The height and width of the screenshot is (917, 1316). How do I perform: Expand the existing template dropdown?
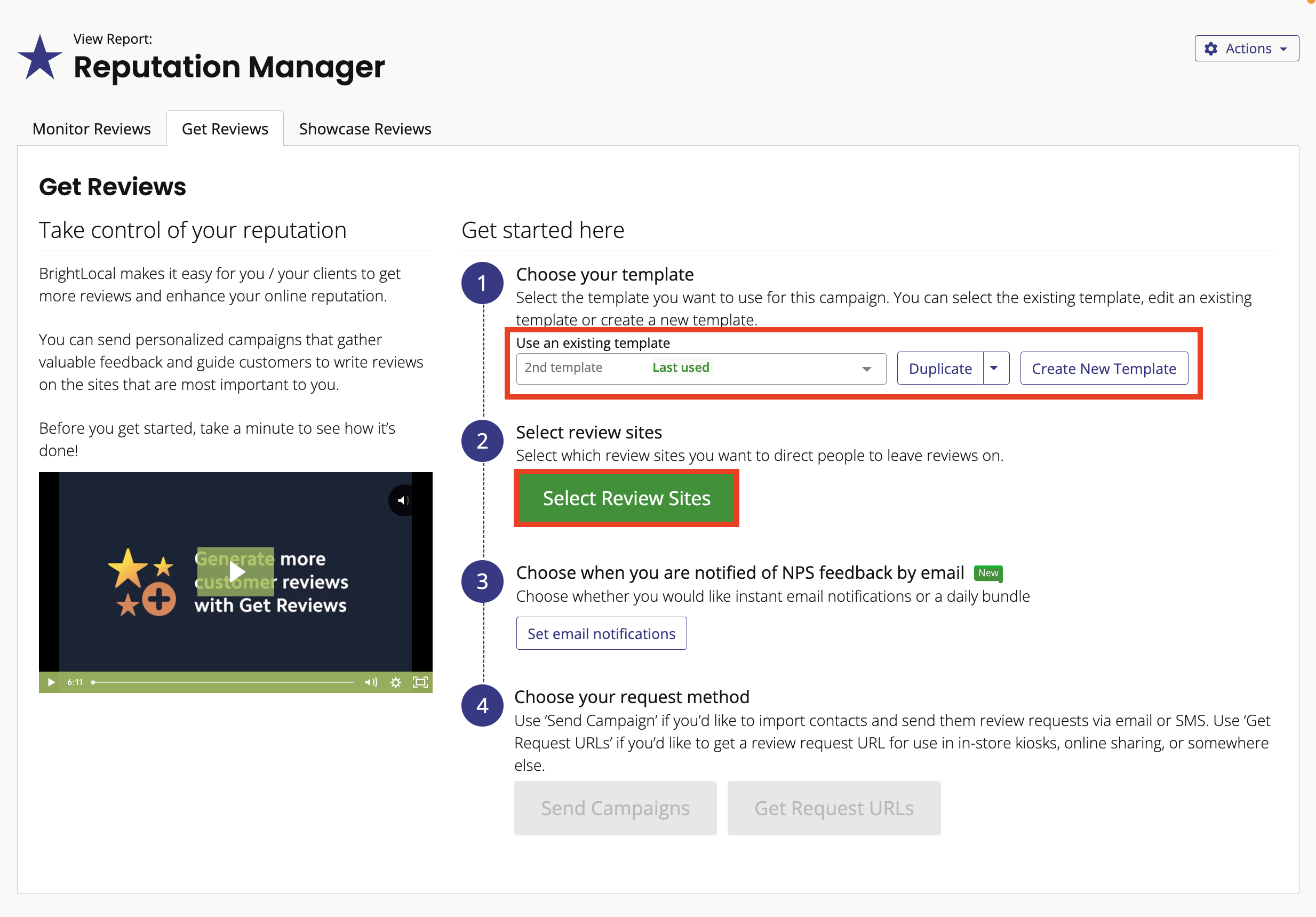(701, 369)
